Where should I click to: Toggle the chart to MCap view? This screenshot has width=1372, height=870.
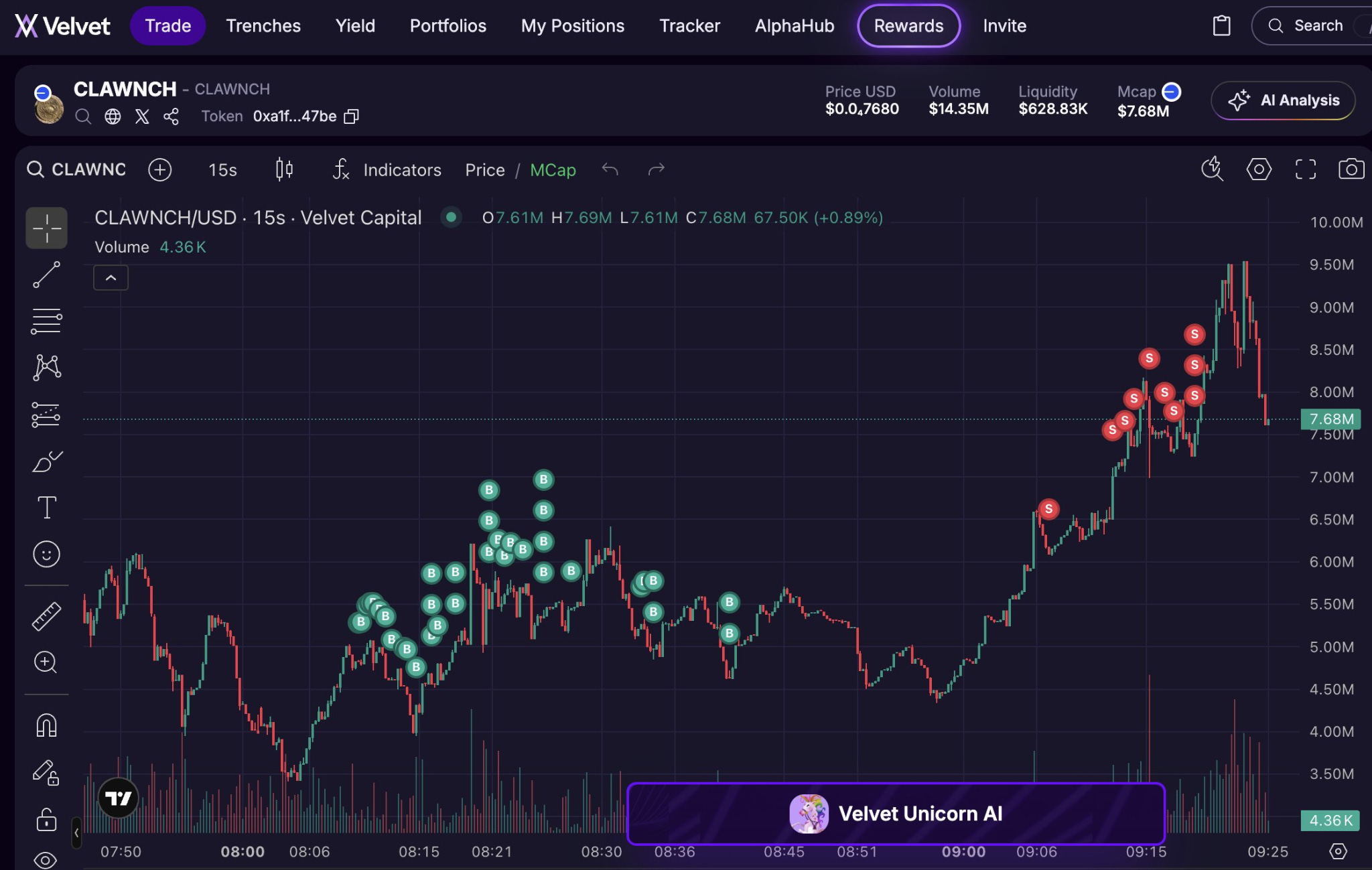(553, 170)
